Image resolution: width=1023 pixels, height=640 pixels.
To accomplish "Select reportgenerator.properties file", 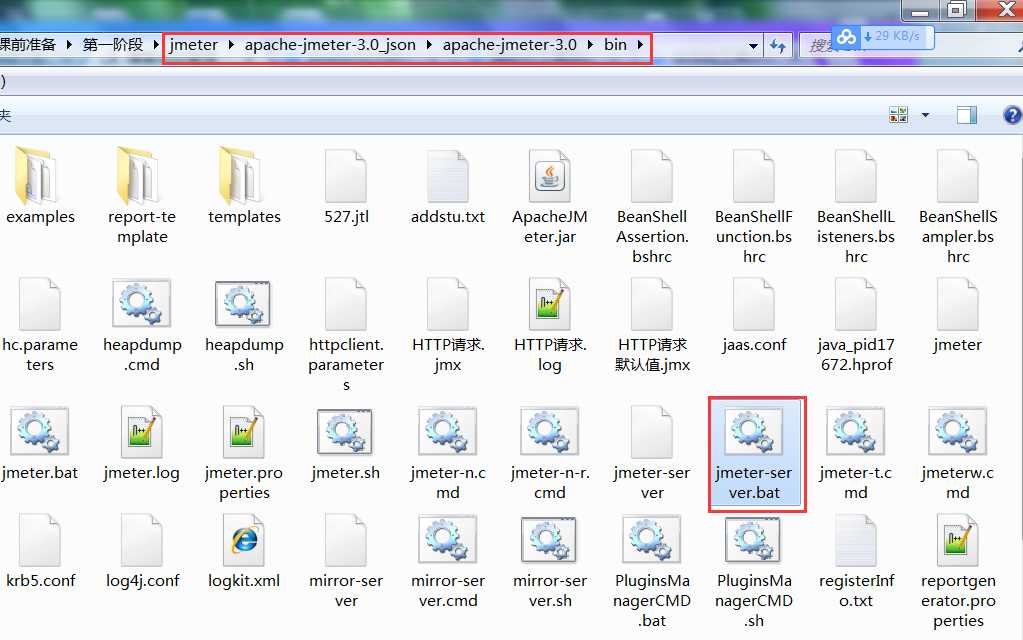I will point(958,571).
